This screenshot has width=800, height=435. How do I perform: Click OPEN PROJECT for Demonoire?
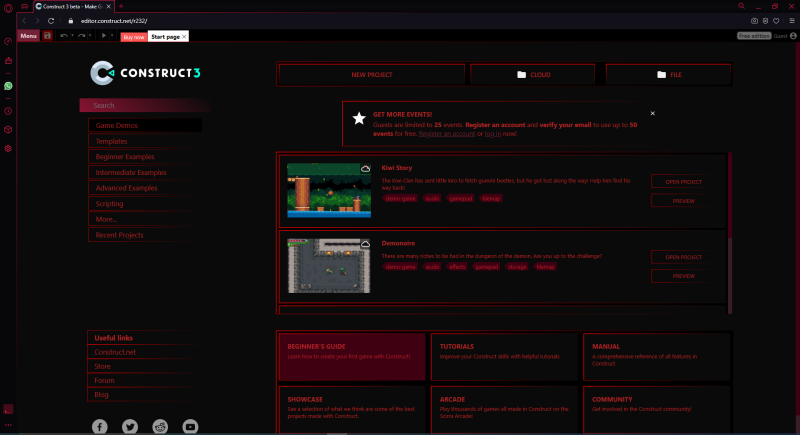point(683,257)
